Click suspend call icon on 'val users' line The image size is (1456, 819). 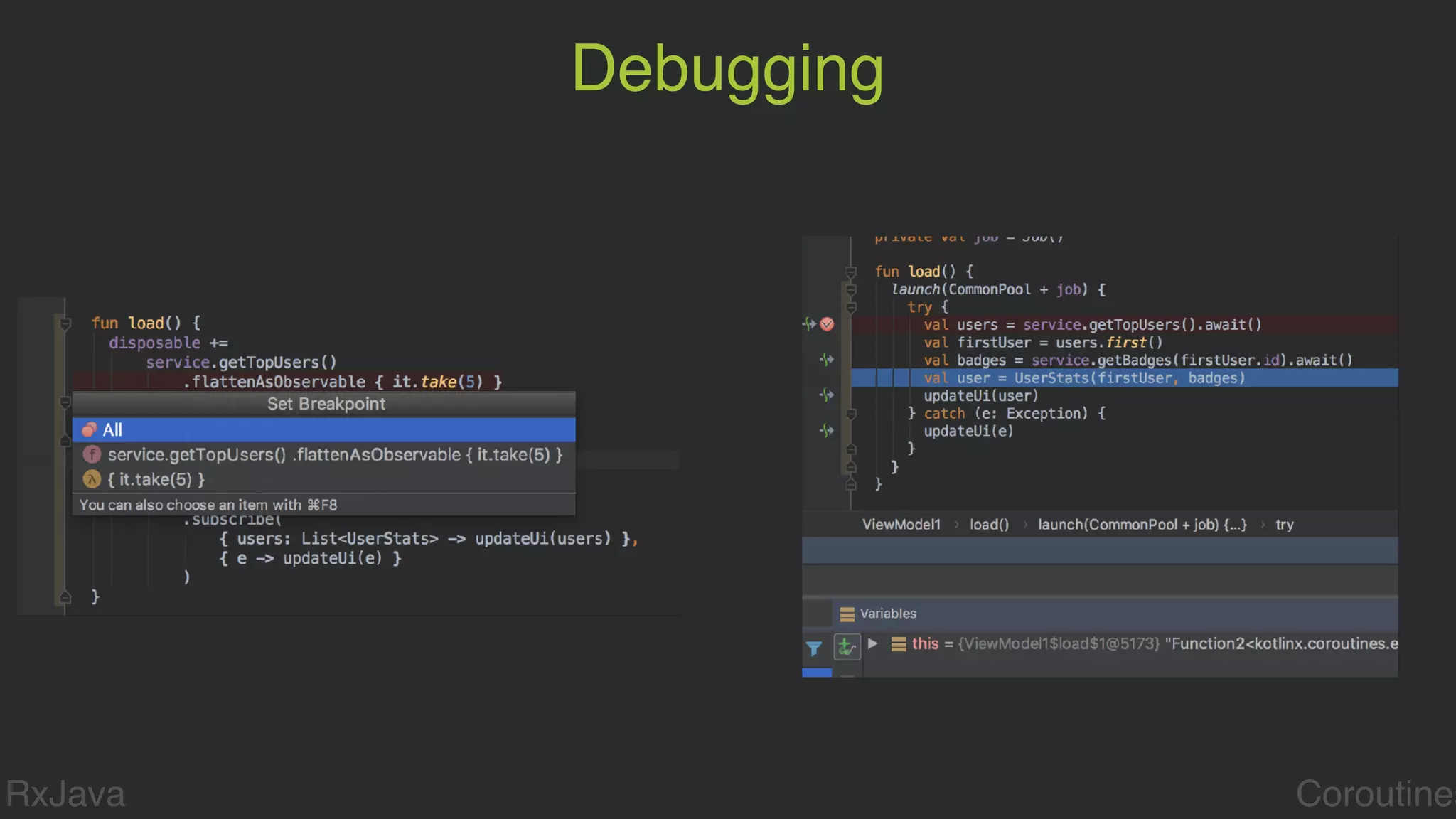809,324
